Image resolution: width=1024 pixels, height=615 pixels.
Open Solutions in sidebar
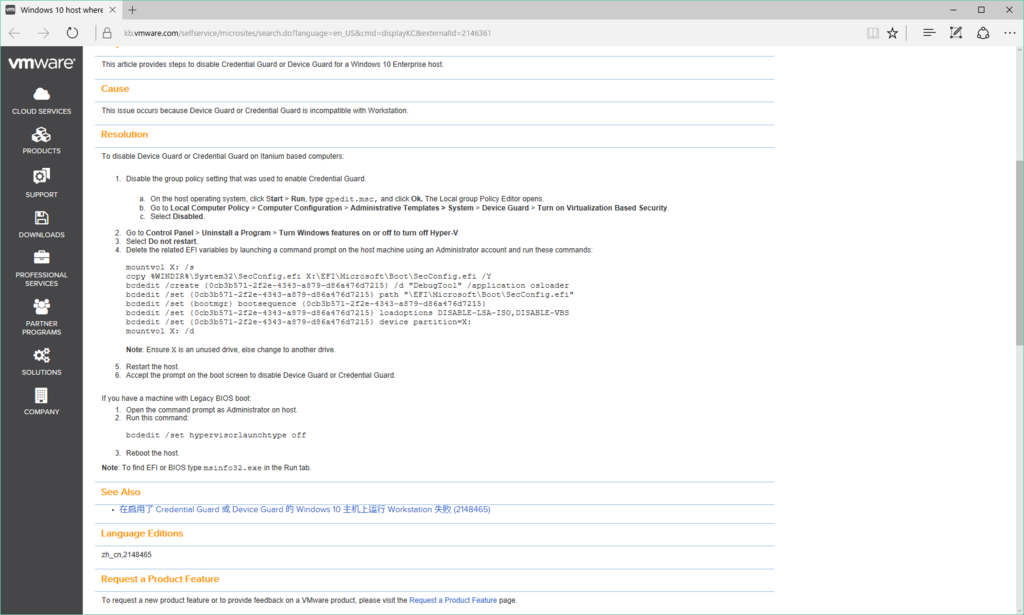point(41,361)
